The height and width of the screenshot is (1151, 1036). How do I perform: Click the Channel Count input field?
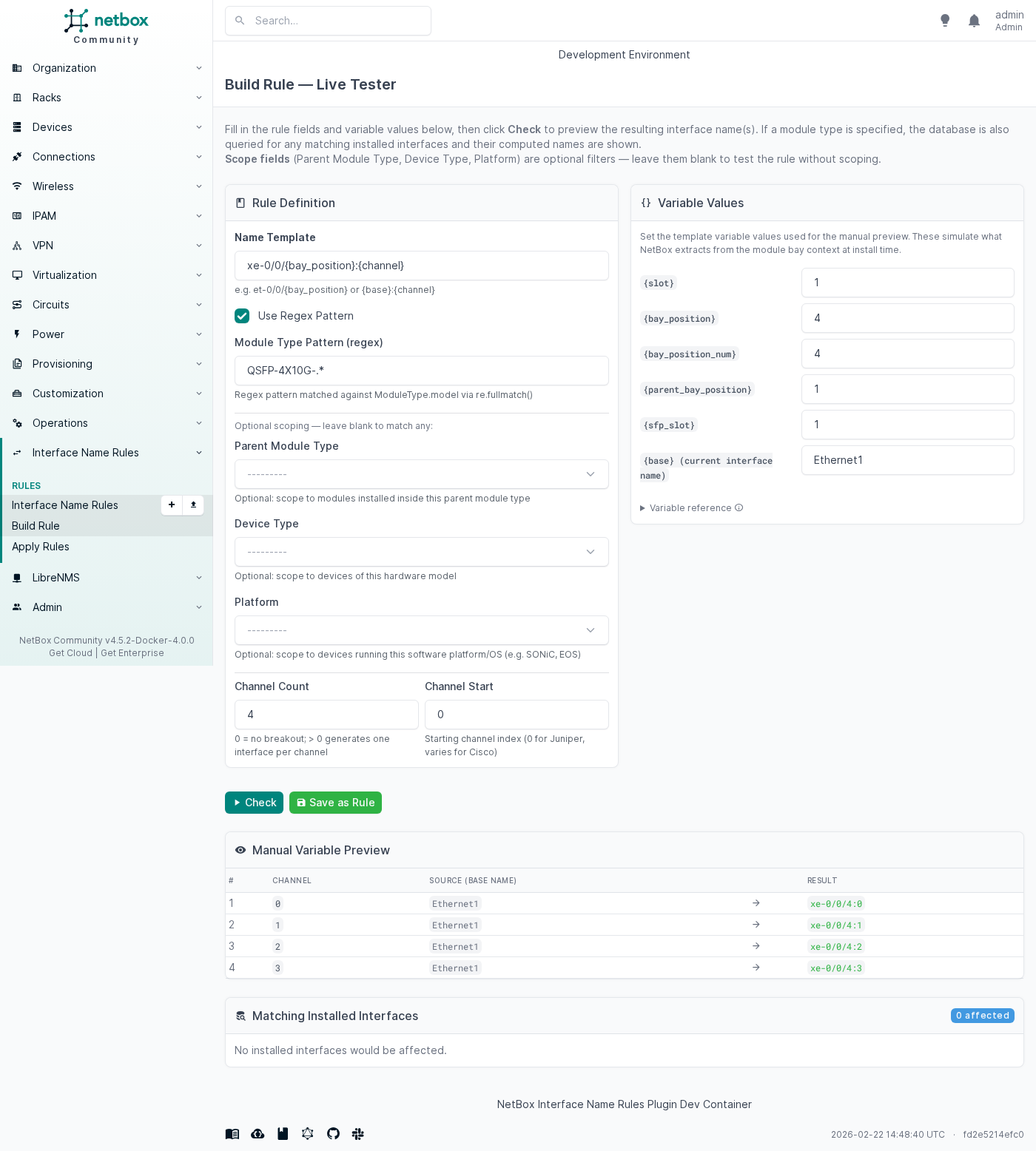326,715
